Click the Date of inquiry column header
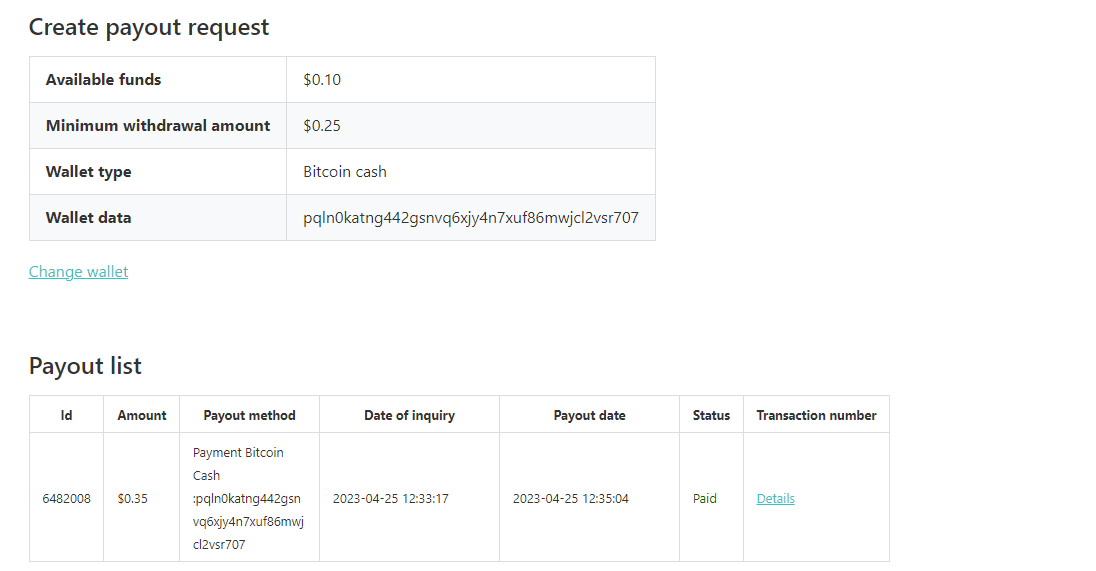Viewport: 1096px width, 571px height. coord(409,415)
